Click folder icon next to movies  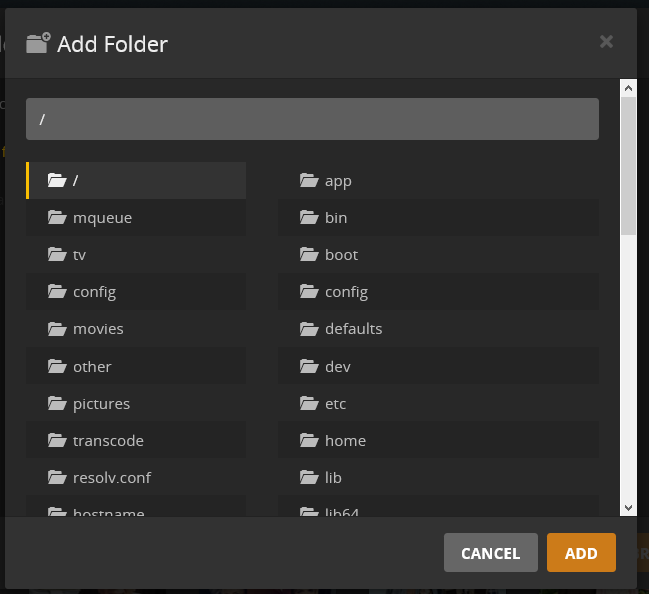pos(57,328)
